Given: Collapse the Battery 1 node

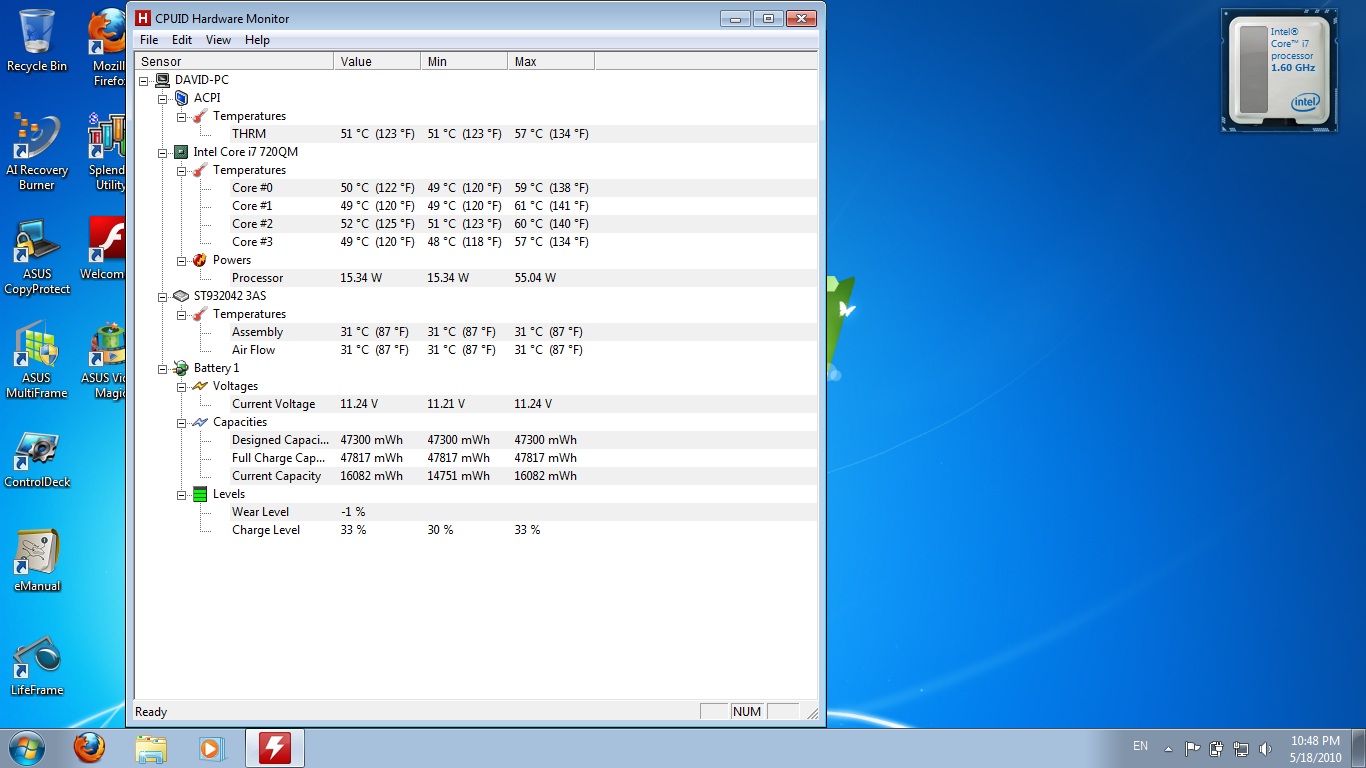Looking at the screenshot, I should [163, 368].
